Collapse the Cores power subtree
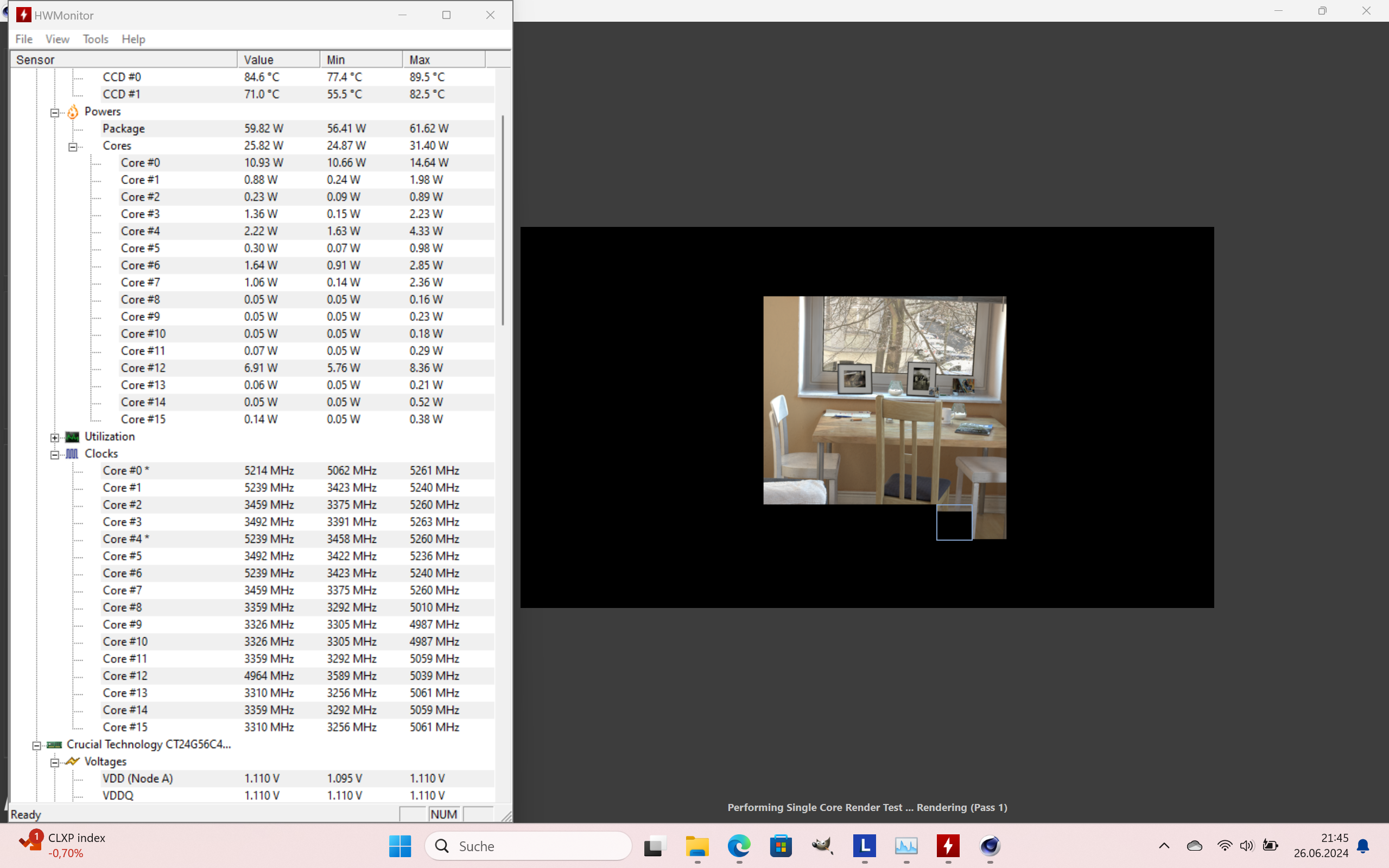This screenshot has height=868, width=1389. [x=73, y=147]
